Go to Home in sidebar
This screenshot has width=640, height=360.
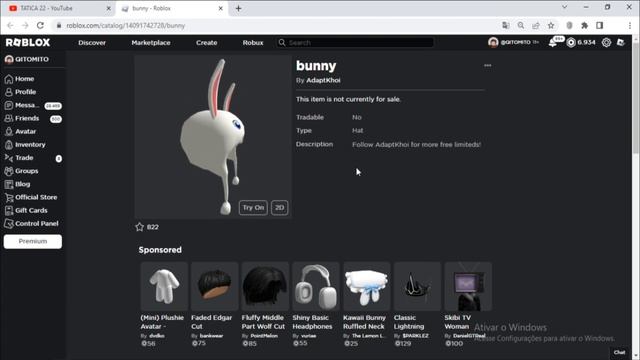click(x=24, y=79)
